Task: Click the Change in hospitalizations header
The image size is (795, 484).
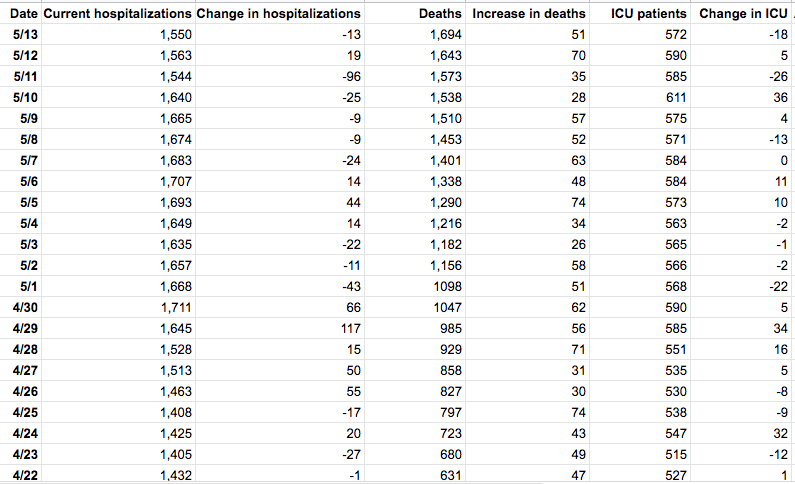Action: click(279, 14)
